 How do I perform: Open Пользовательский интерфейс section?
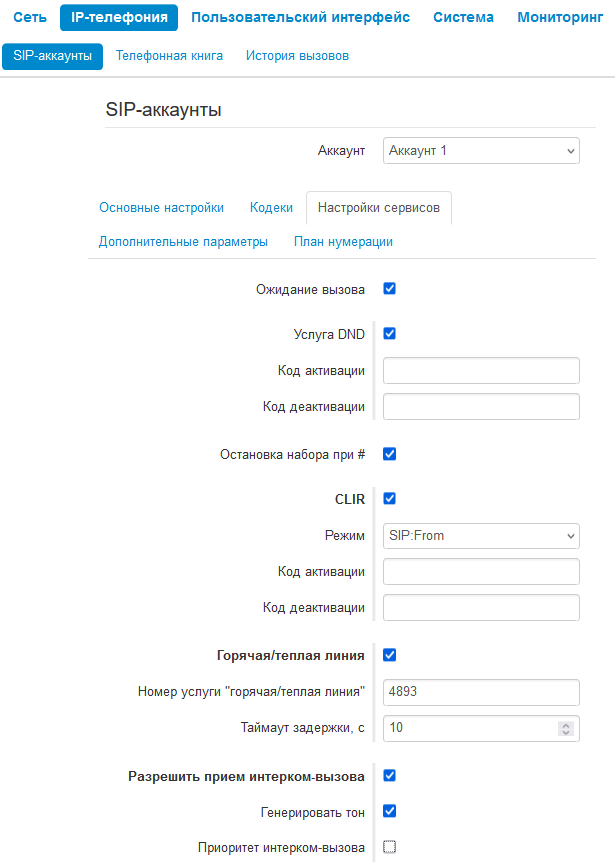coord(300,17)
